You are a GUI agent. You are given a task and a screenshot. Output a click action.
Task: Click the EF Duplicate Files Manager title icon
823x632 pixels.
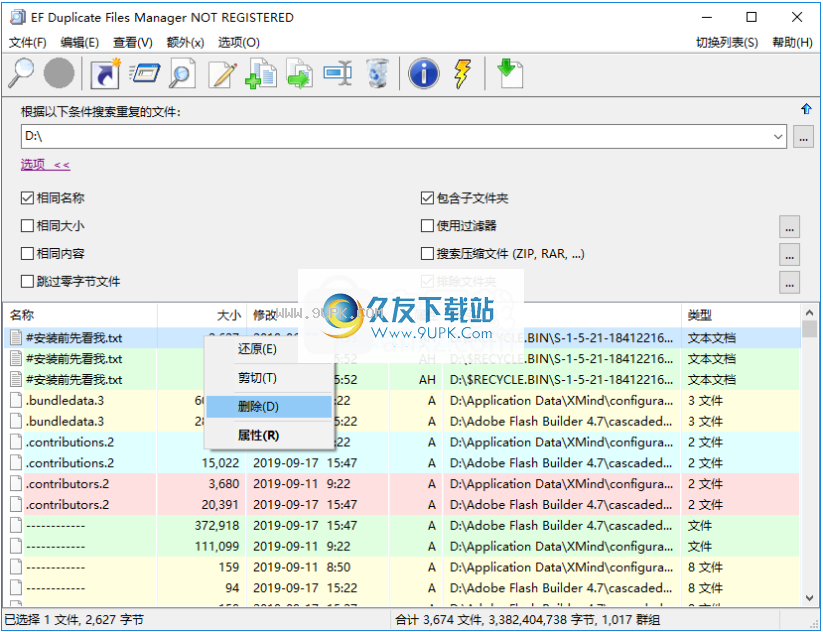pos(17,17)
